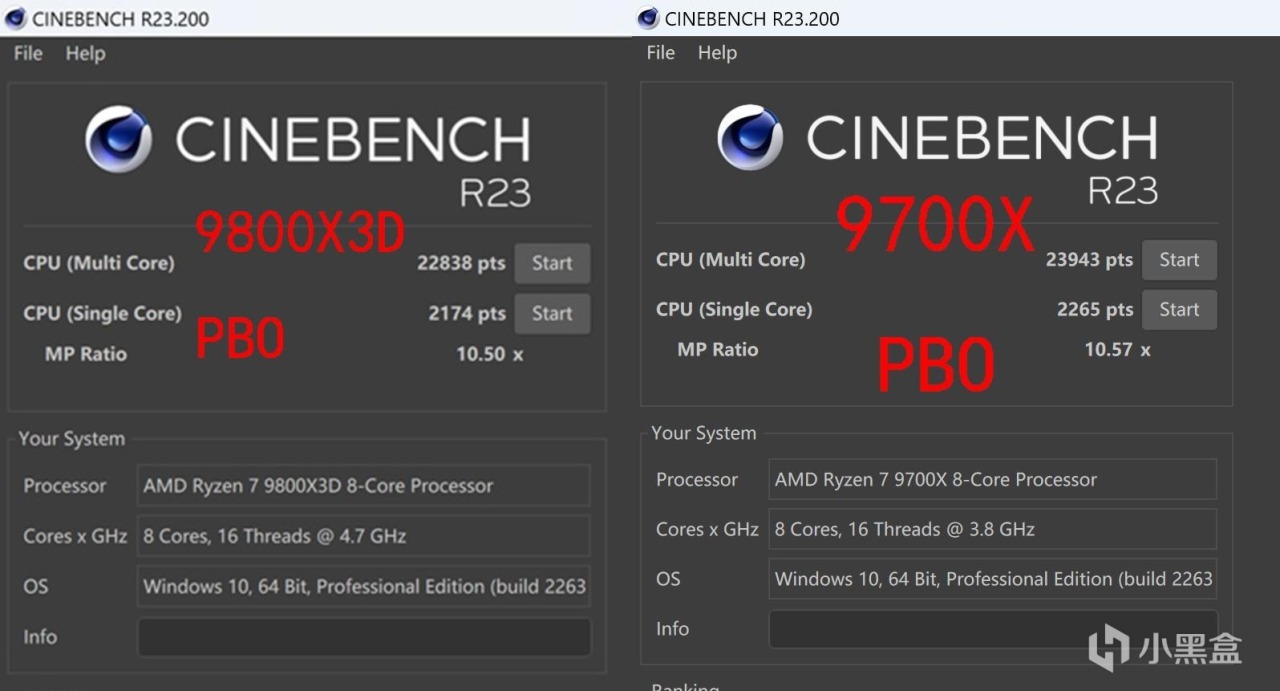Click the 10.57 x MP Ratio value
1280x691 pixels.
click(1117, 350)
